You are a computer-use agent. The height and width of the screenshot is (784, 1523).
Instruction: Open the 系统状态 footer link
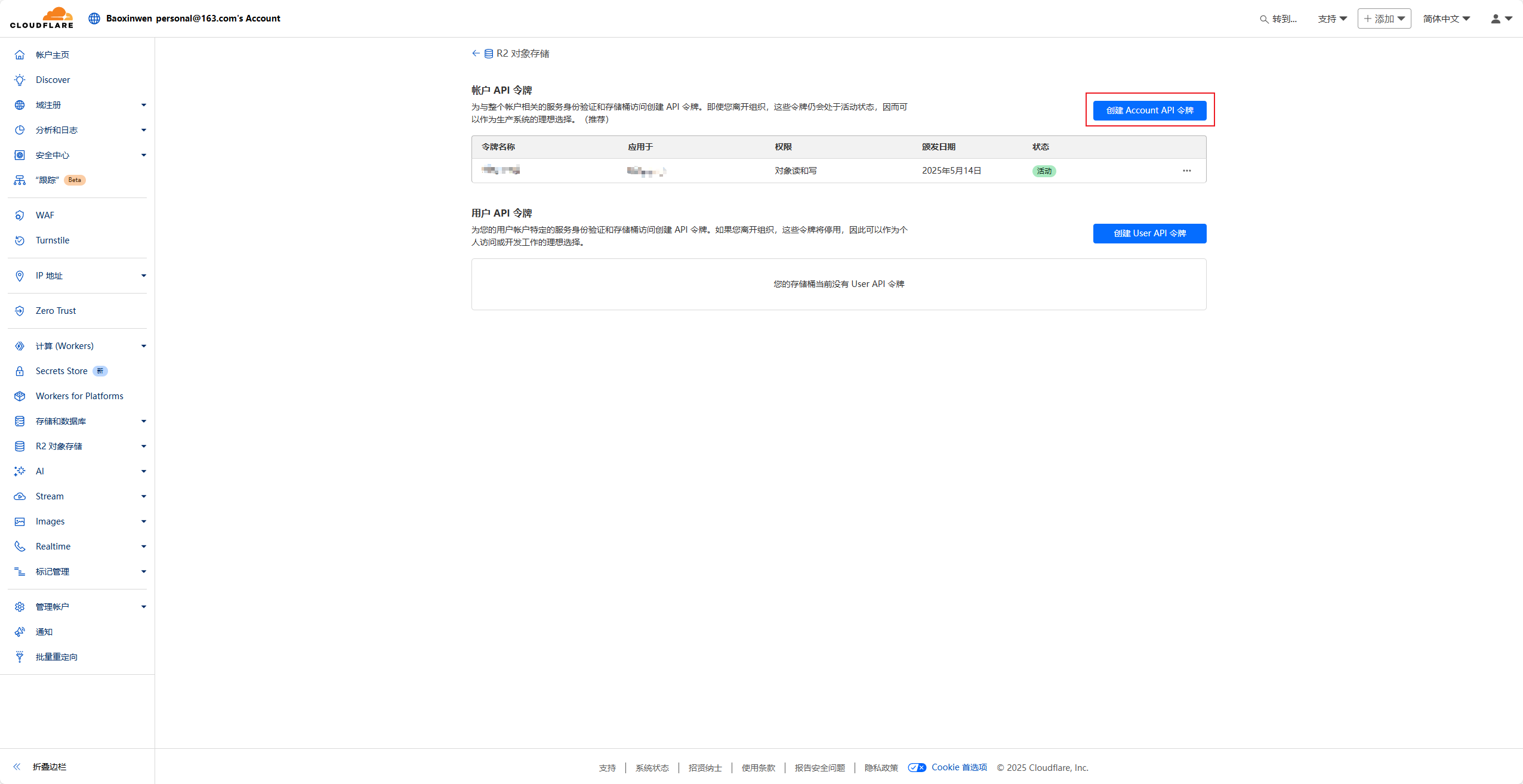[x=652, y=768]
